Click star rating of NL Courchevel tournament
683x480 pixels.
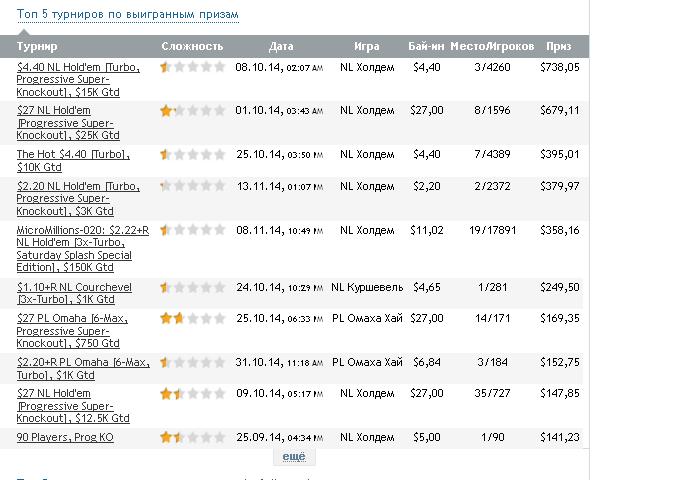[x=192, y=287]
